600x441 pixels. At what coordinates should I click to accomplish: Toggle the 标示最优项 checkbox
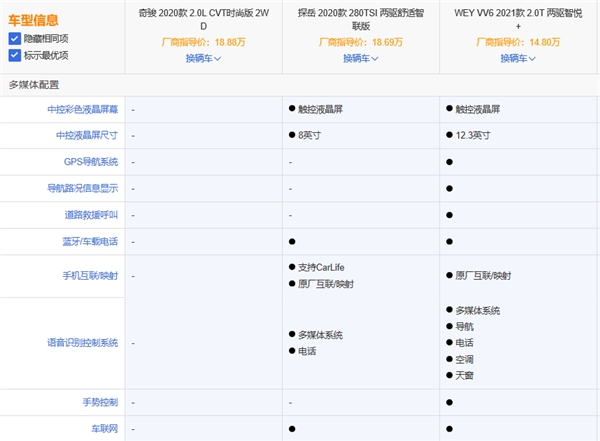pos(15,55)
